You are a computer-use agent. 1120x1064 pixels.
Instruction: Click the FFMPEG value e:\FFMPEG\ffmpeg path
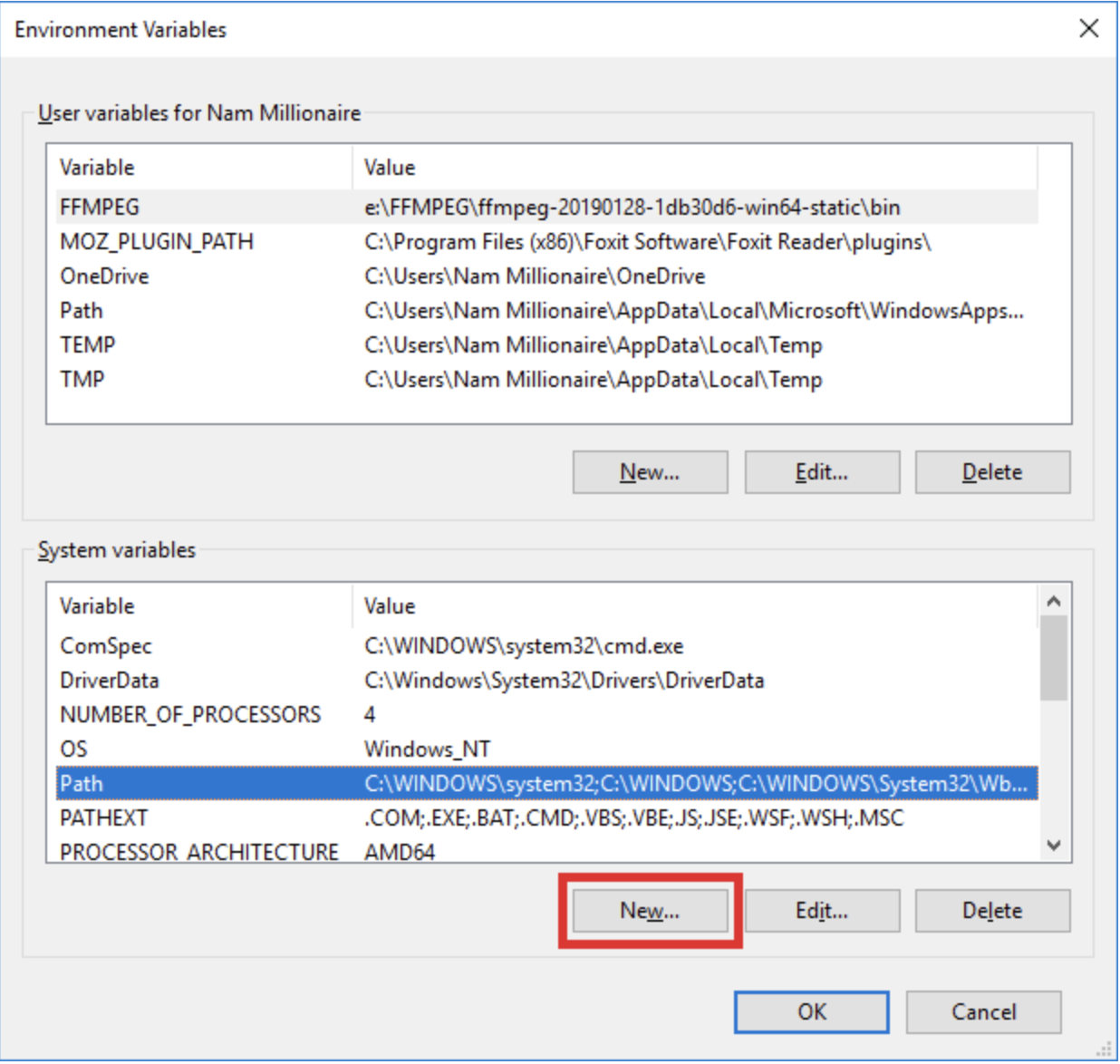pos(632,208)
